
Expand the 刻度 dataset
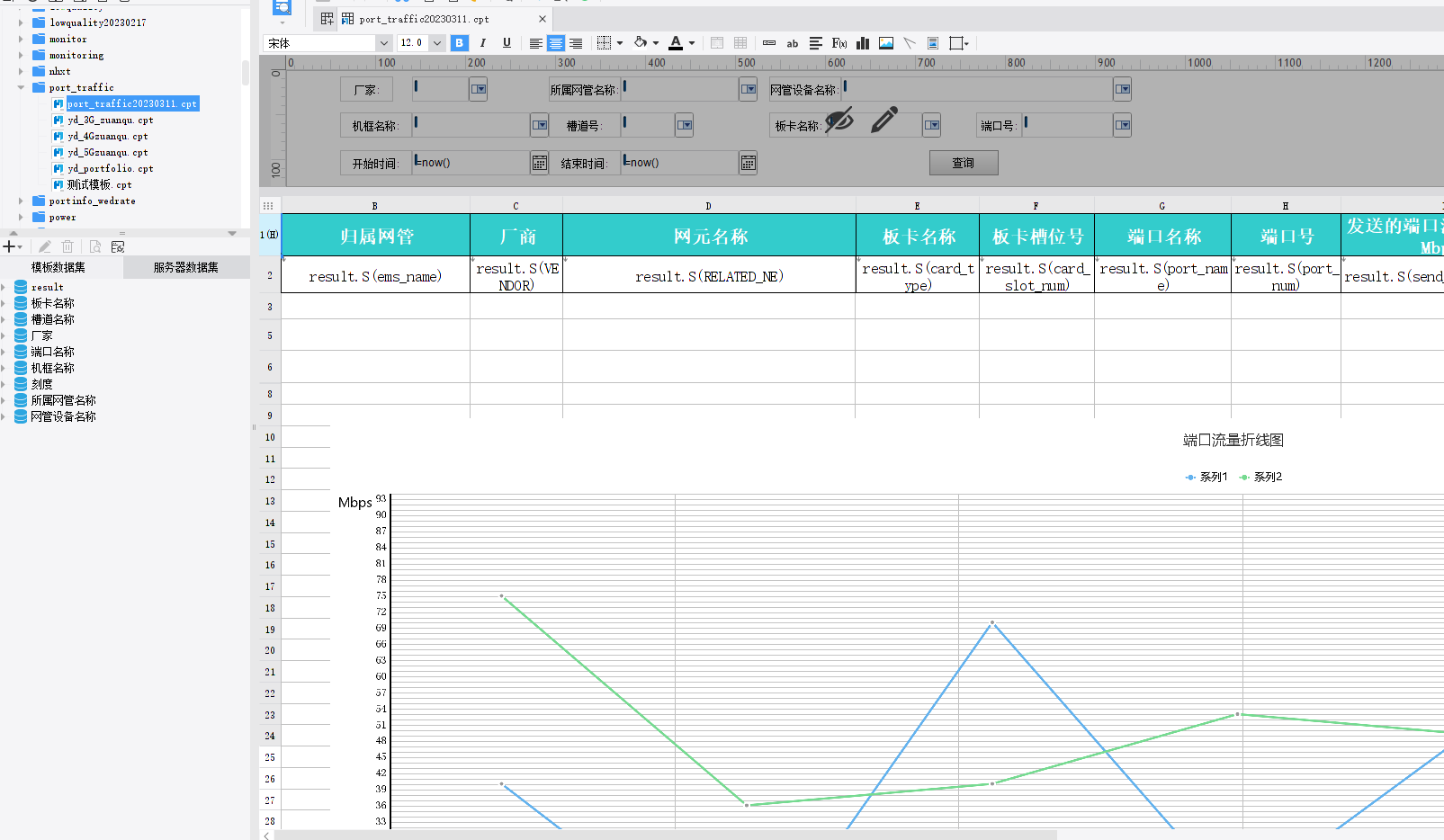[x=4, y=384]
